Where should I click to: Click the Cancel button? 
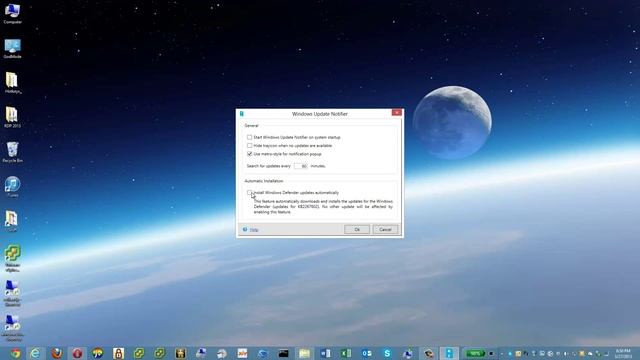[385, 229]
